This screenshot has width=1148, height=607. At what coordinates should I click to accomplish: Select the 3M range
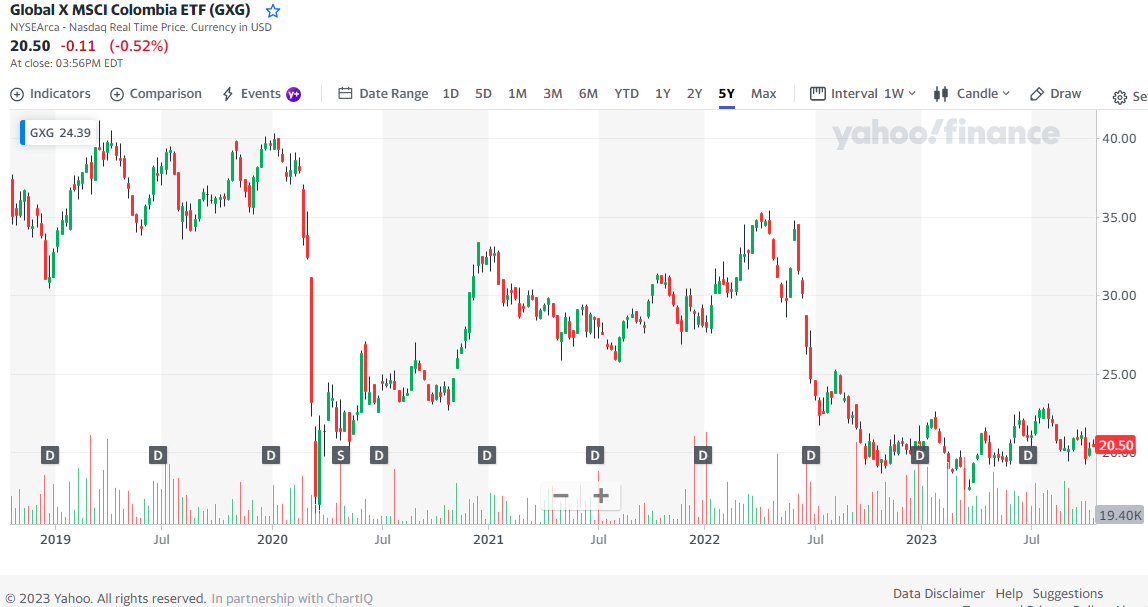553,94
